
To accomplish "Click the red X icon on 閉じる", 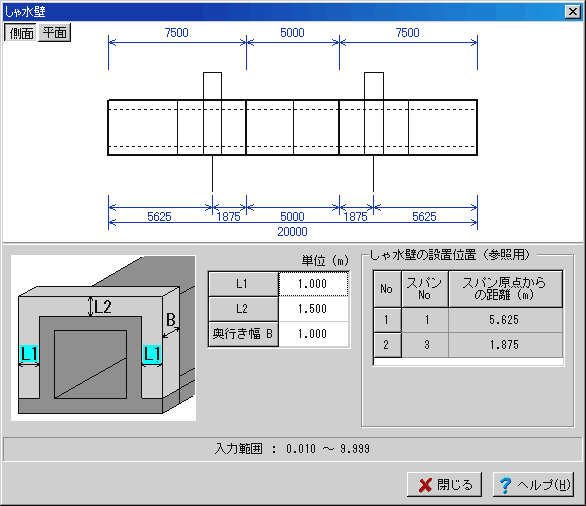I will coord(425,485).
